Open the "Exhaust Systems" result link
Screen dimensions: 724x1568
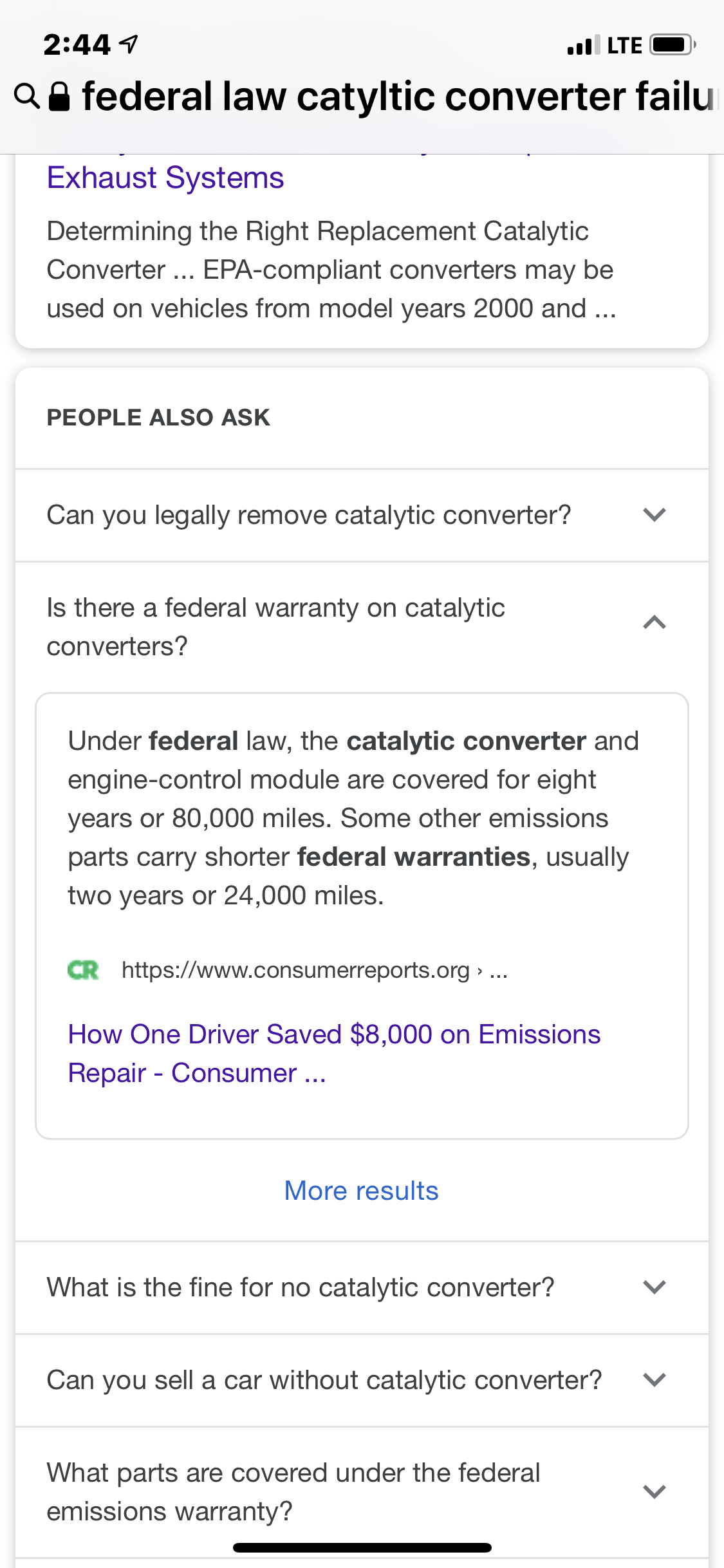[165, 178]
